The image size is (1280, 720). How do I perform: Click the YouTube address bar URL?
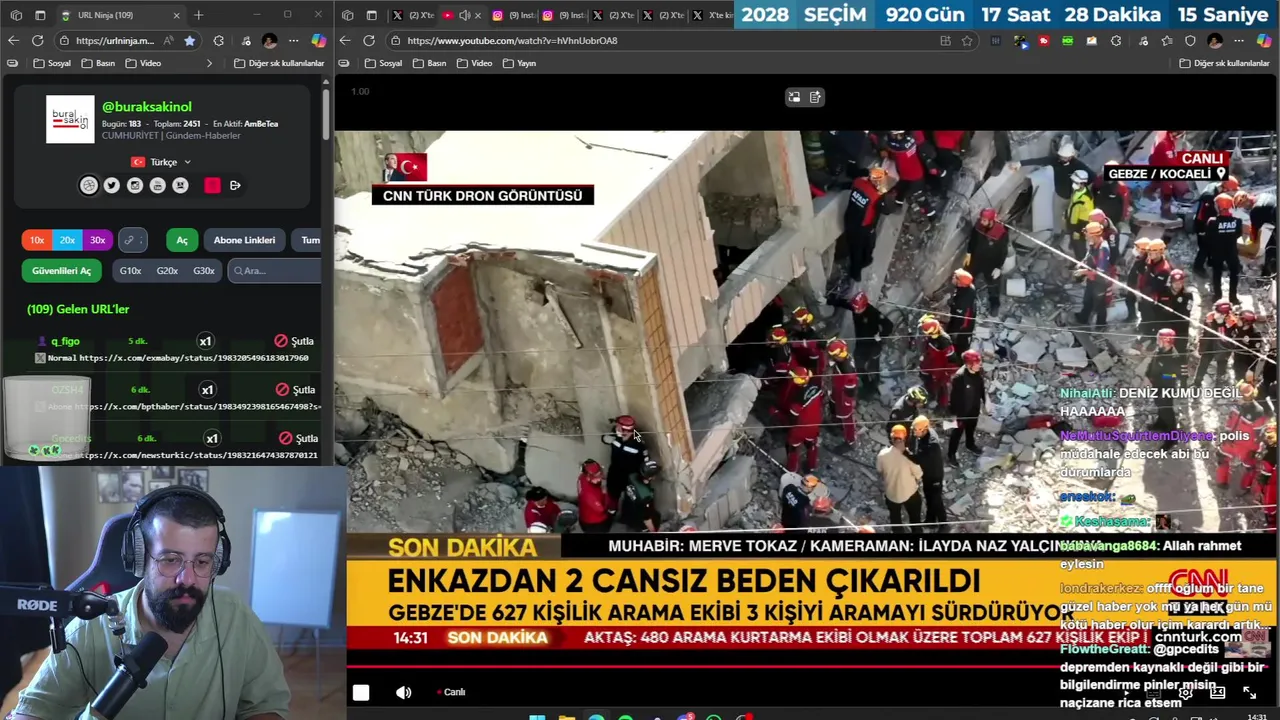(512, 41)
